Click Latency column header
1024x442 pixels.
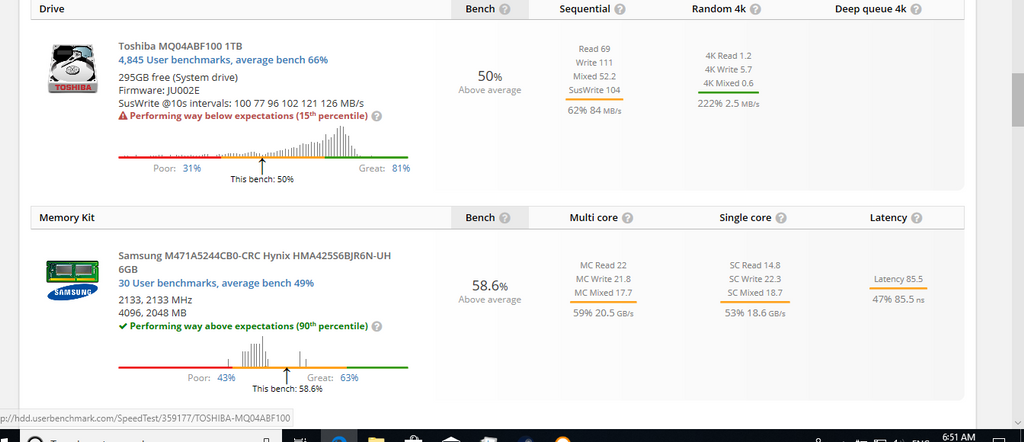(x=888, y=218)
